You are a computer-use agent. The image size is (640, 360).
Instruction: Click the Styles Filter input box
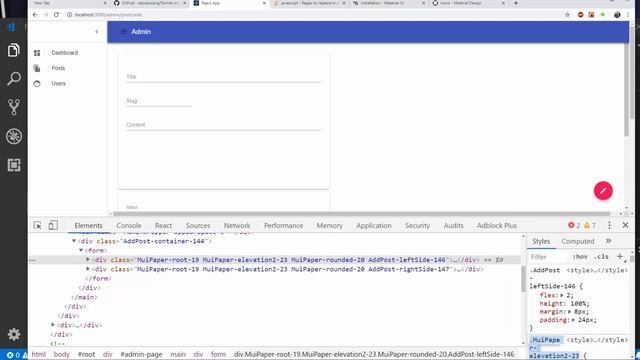tap(549, 257)
